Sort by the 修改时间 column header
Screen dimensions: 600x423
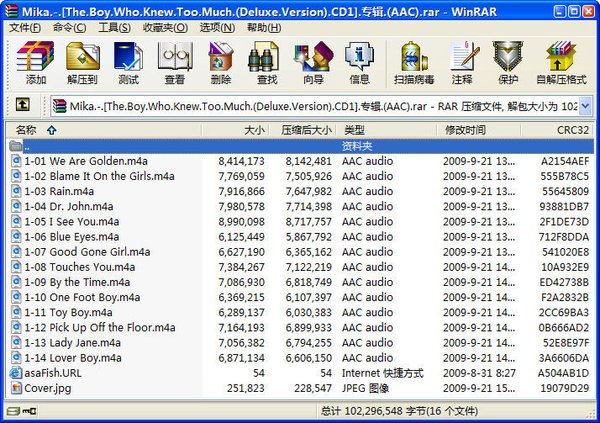[x=479, y=130]
